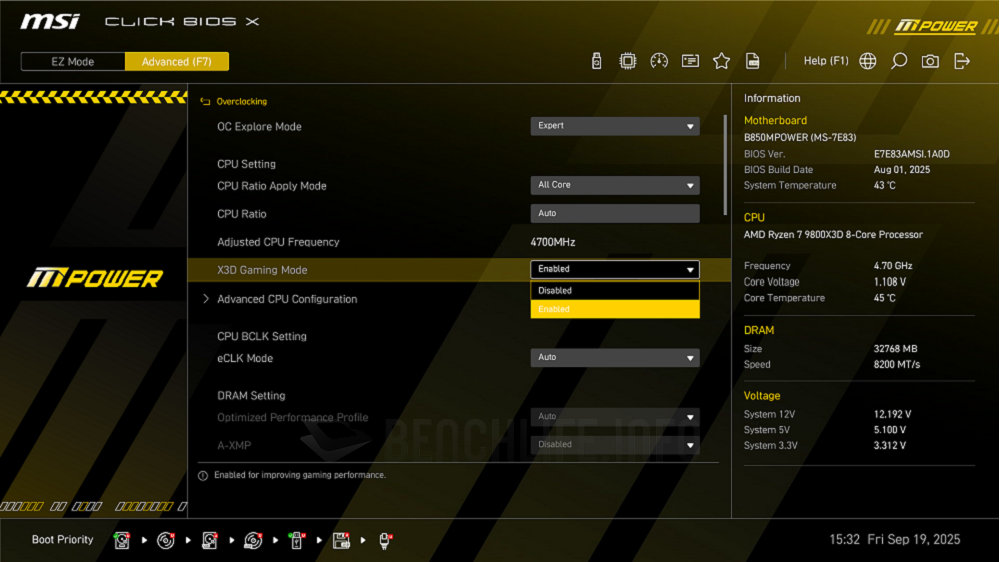
Task: Open A-XMP dropdown showing Disabled
Action: tap(615, 445)
